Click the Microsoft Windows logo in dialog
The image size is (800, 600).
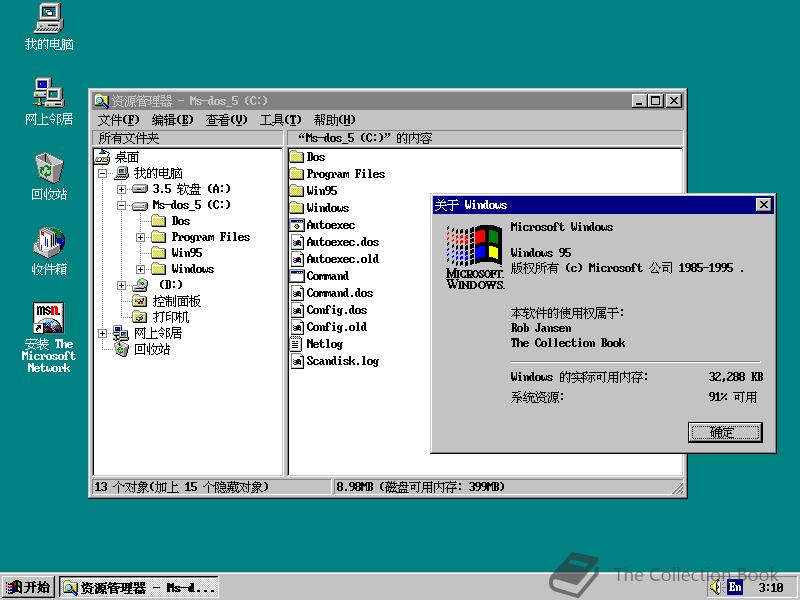[x=475, y=257]
